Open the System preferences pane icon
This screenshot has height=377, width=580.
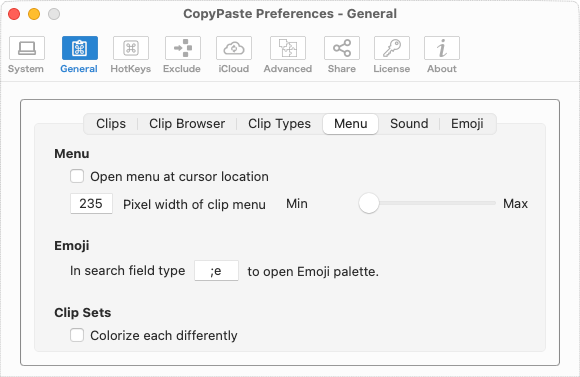pyautogui.click(x=27, y=48)
